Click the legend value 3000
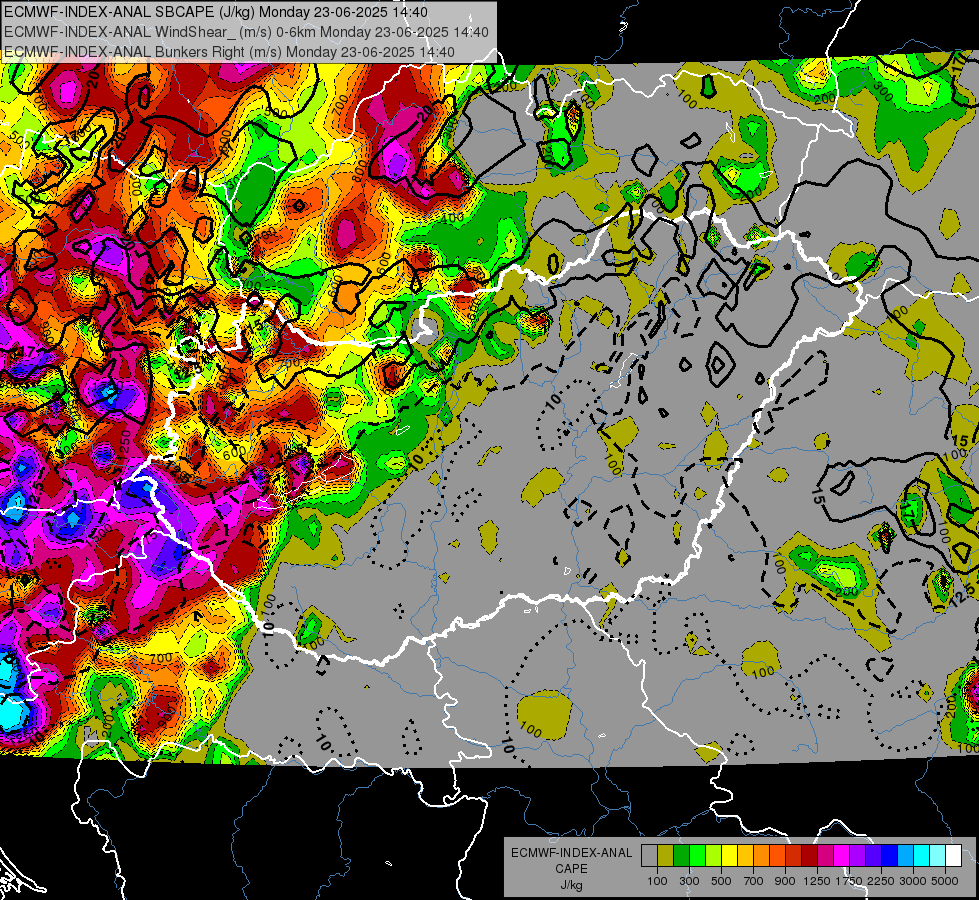979x900 pixels. pyautogui.click(x=913, y=881)
